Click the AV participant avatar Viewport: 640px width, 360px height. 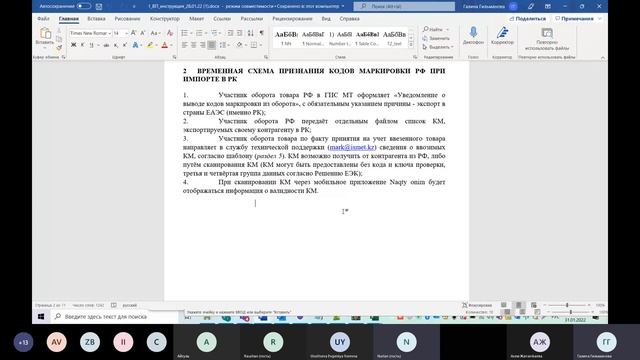click(57, 342)
